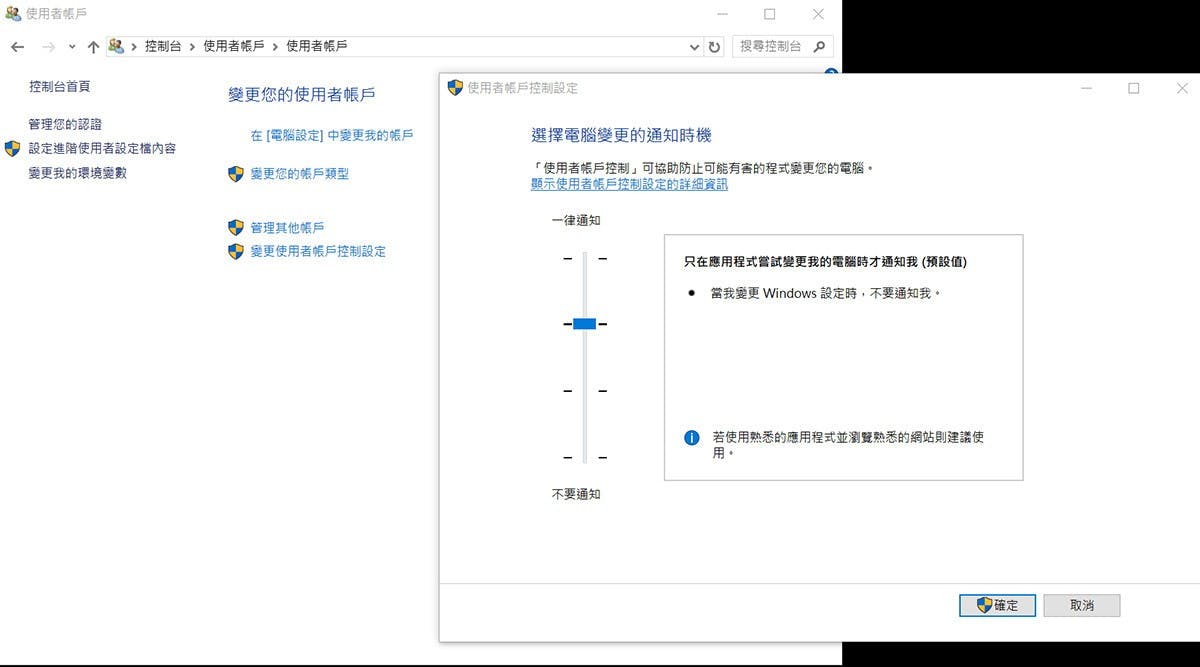Click the users icon in Control Panel title bar
Viewport: 1200px width, 667px height.
(x=13, y=14)
